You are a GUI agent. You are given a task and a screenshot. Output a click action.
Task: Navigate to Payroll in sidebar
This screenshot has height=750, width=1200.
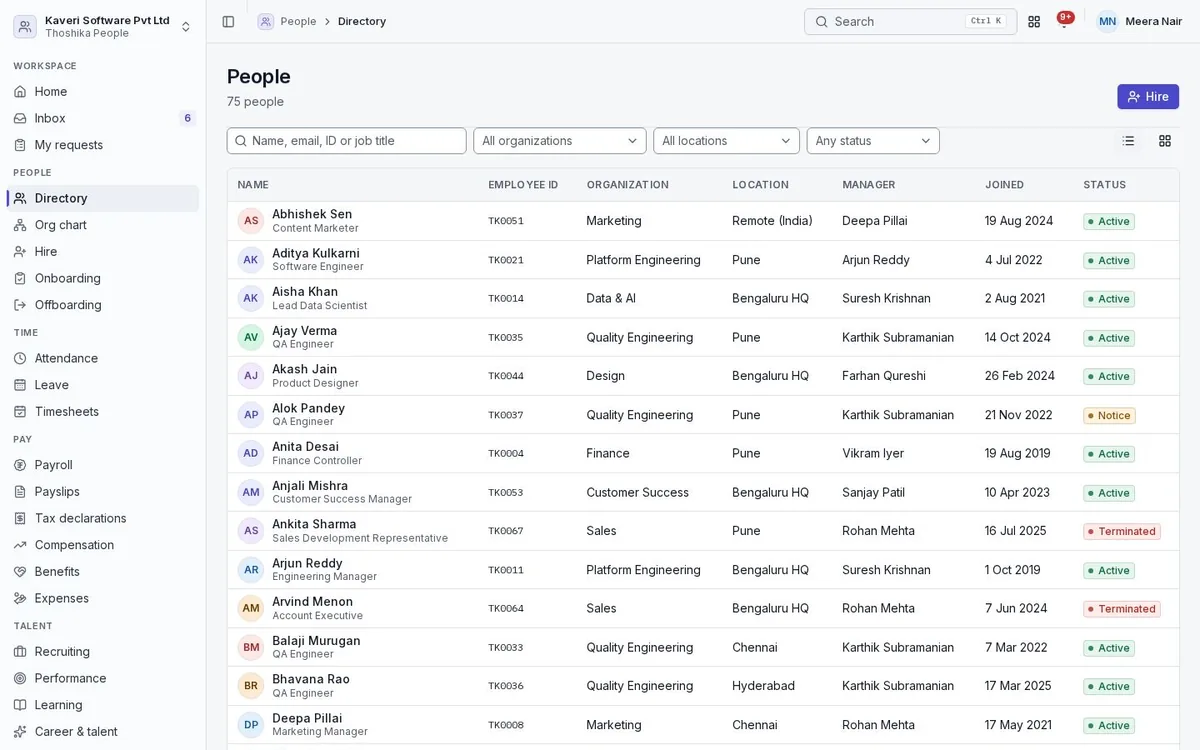[103, 465]
